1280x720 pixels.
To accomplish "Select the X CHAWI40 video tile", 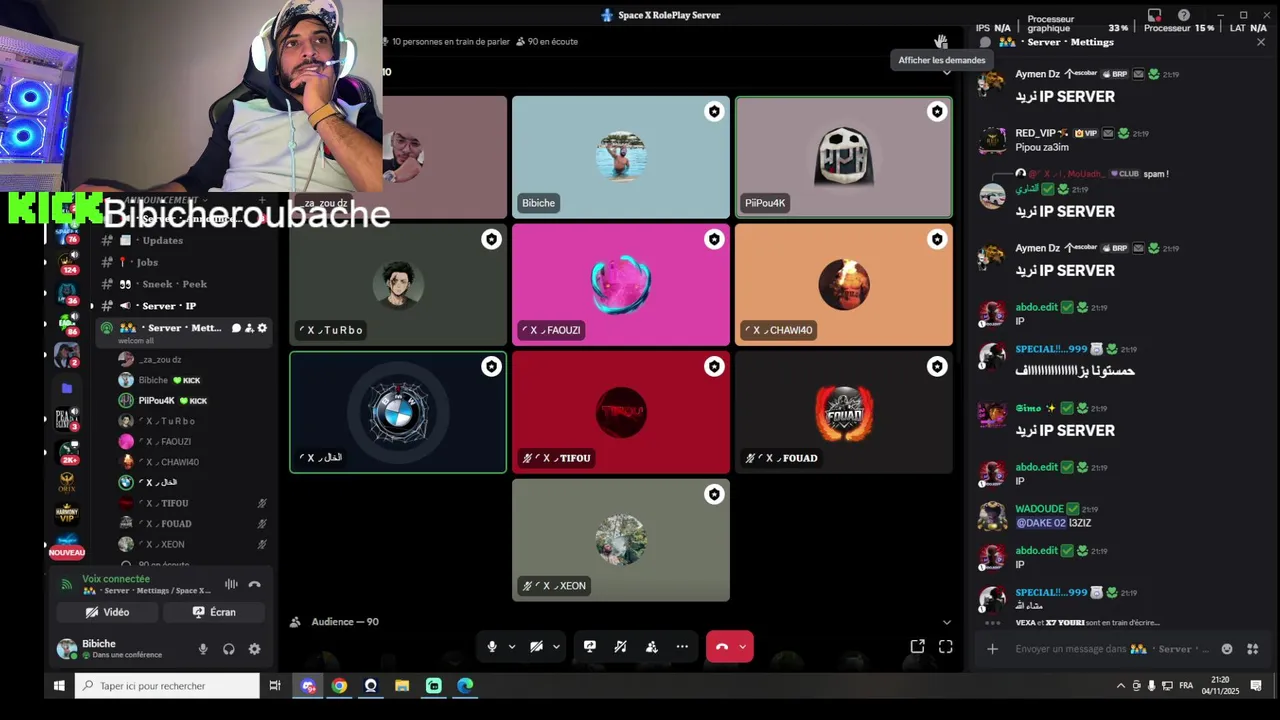I will click(844, 285).
